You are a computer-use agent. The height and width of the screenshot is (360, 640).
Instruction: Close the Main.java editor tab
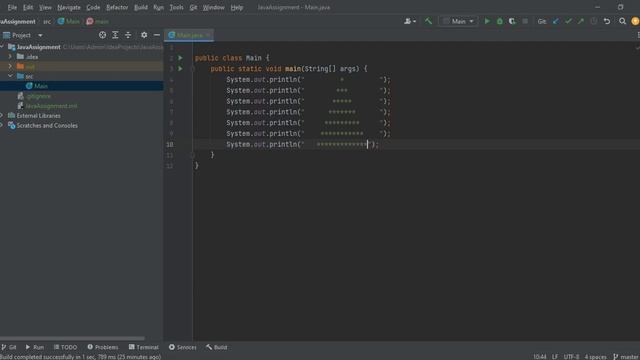click(x=208, y=35)
